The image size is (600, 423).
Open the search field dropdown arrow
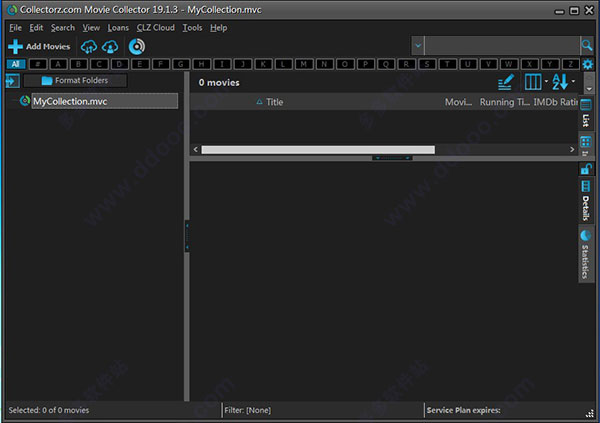point(418,46)
